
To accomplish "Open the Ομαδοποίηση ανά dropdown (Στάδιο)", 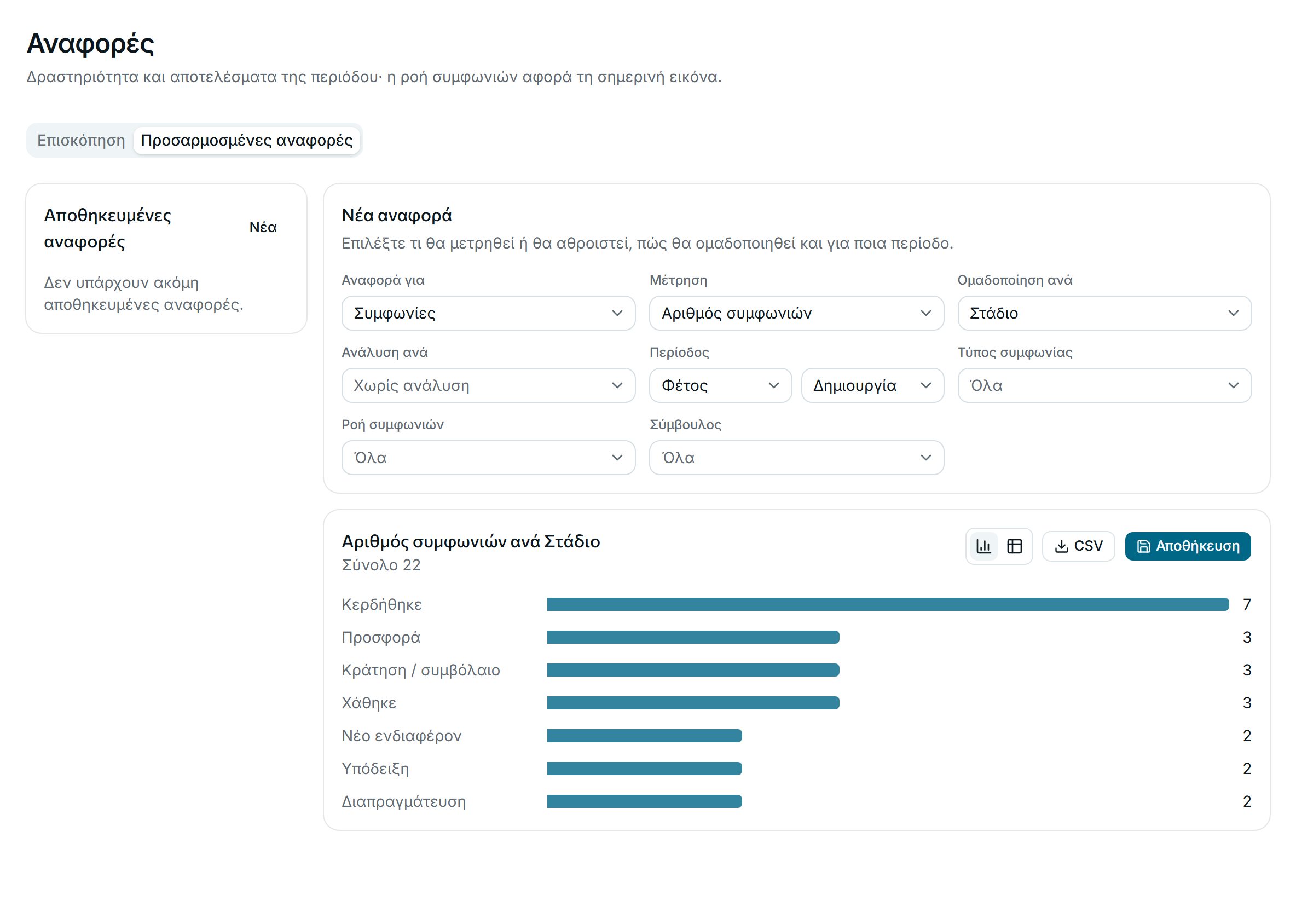I will click(x=1105, y=313).
